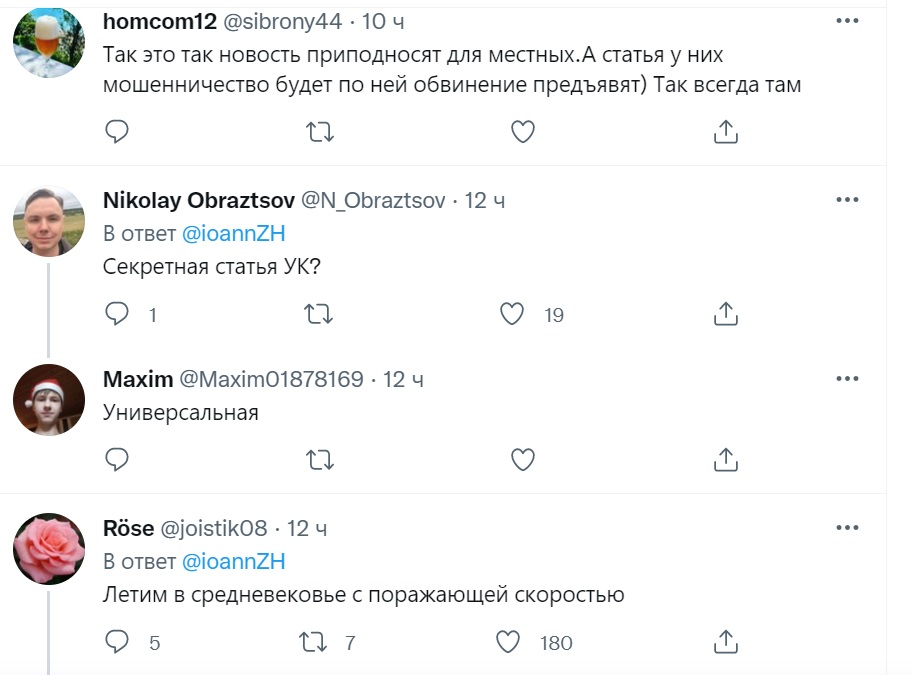Viewport: 913px width, 675px height.
Task: Share Röse's tweet
Action: pos(726,641)
